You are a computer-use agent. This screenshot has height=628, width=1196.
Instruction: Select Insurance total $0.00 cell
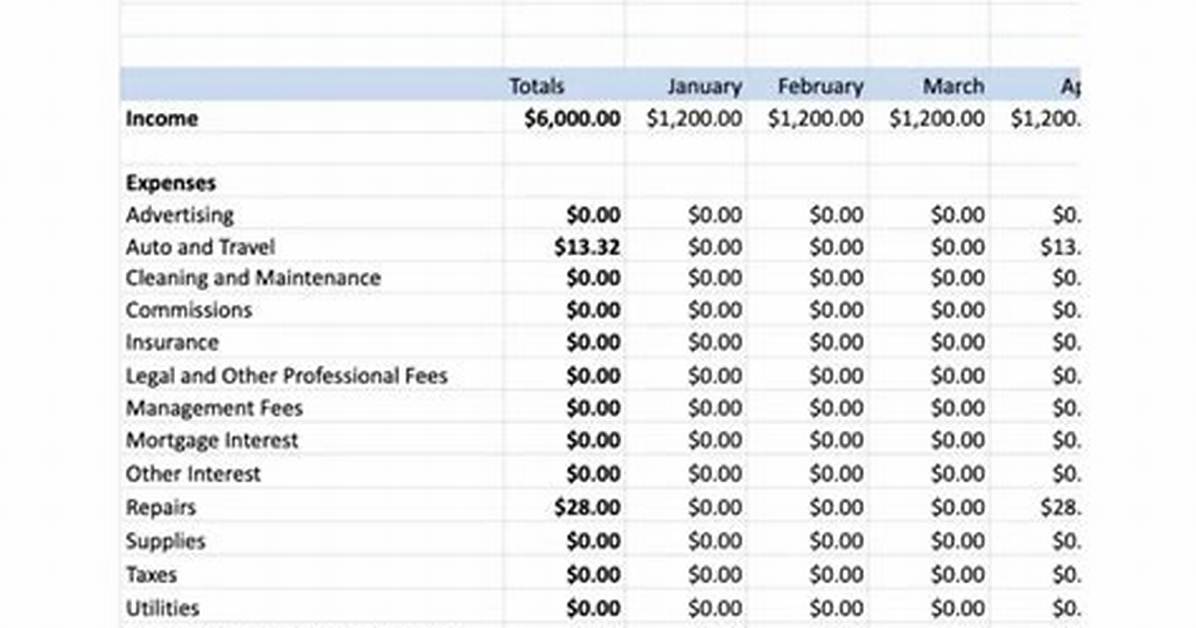click(x=593, y=343)
